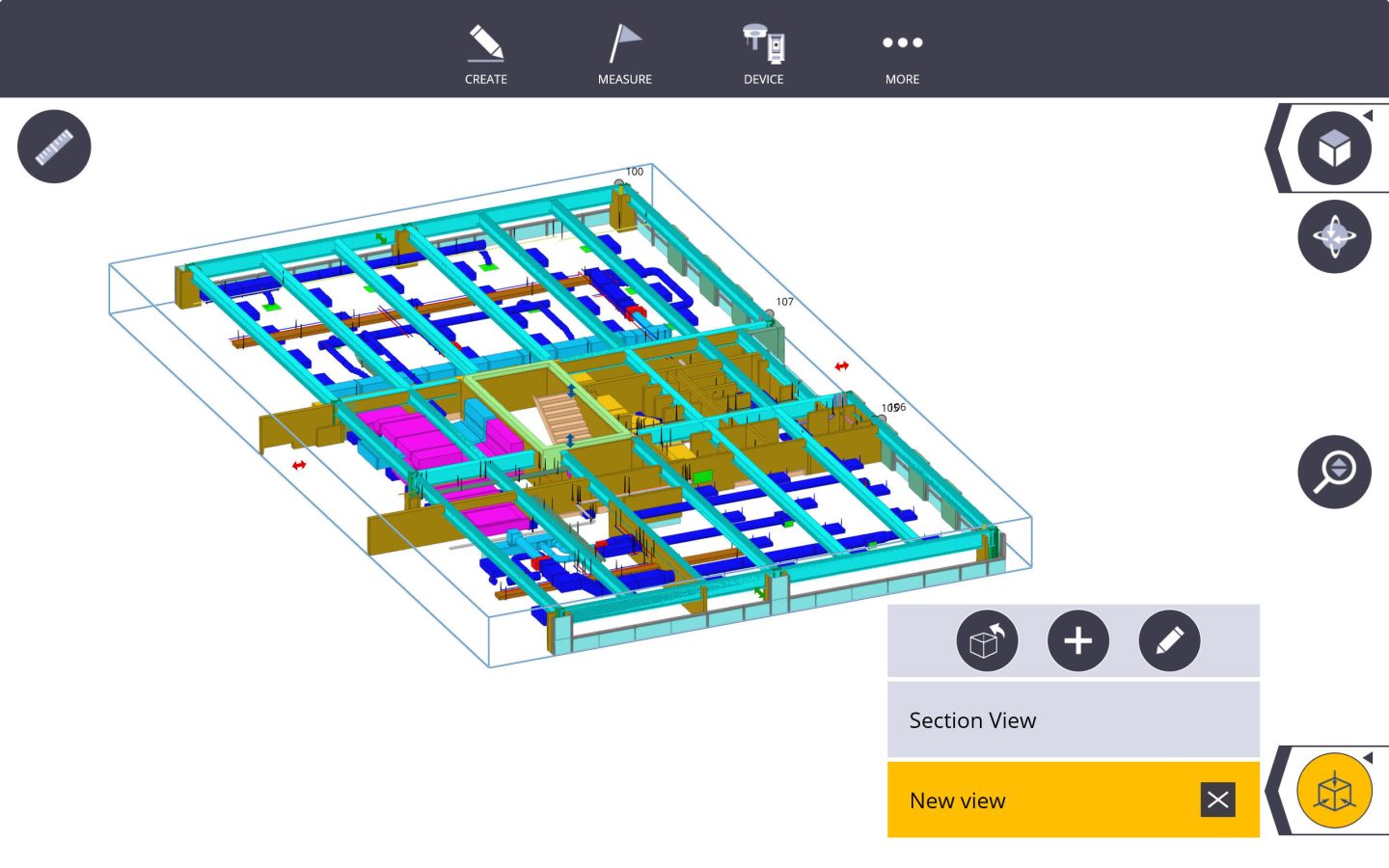
Task: Open the More options menu
Action: (902, 53)
